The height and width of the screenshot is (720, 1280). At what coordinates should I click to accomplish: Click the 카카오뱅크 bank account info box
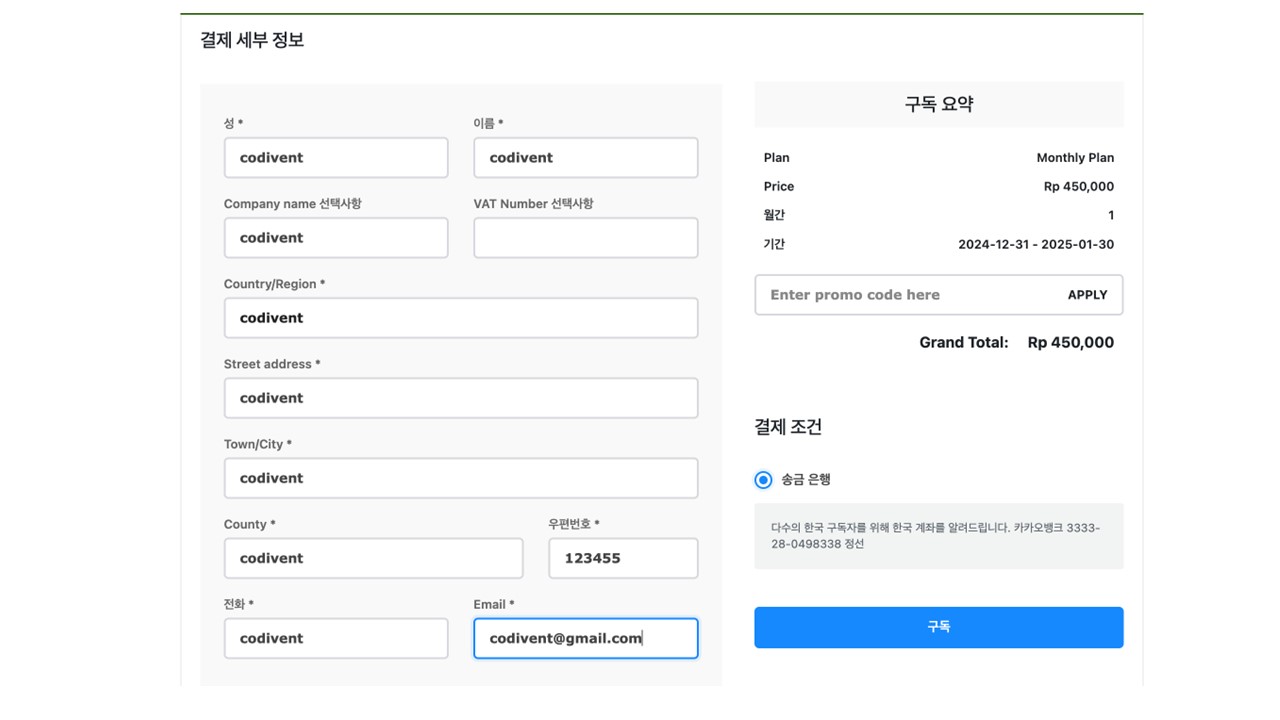pyautogui.click(x=938, y=536)
